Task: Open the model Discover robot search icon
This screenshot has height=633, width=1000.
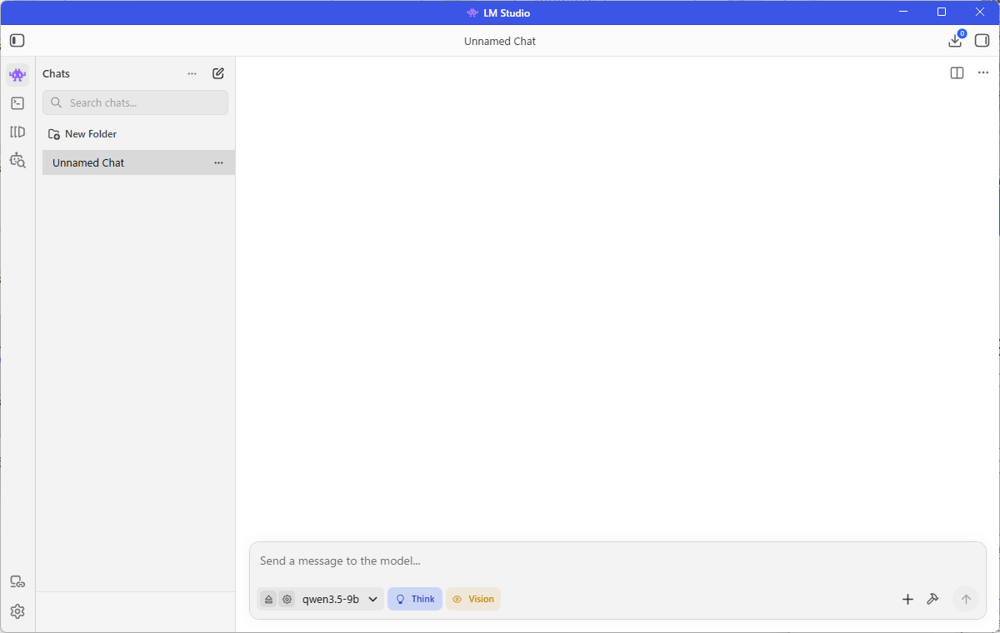Action: (17, 160)
